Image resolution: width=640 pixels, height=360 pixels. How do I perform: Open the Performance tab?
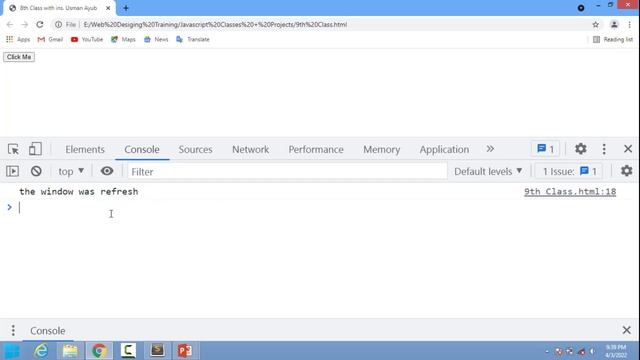[x=316, y=149]
